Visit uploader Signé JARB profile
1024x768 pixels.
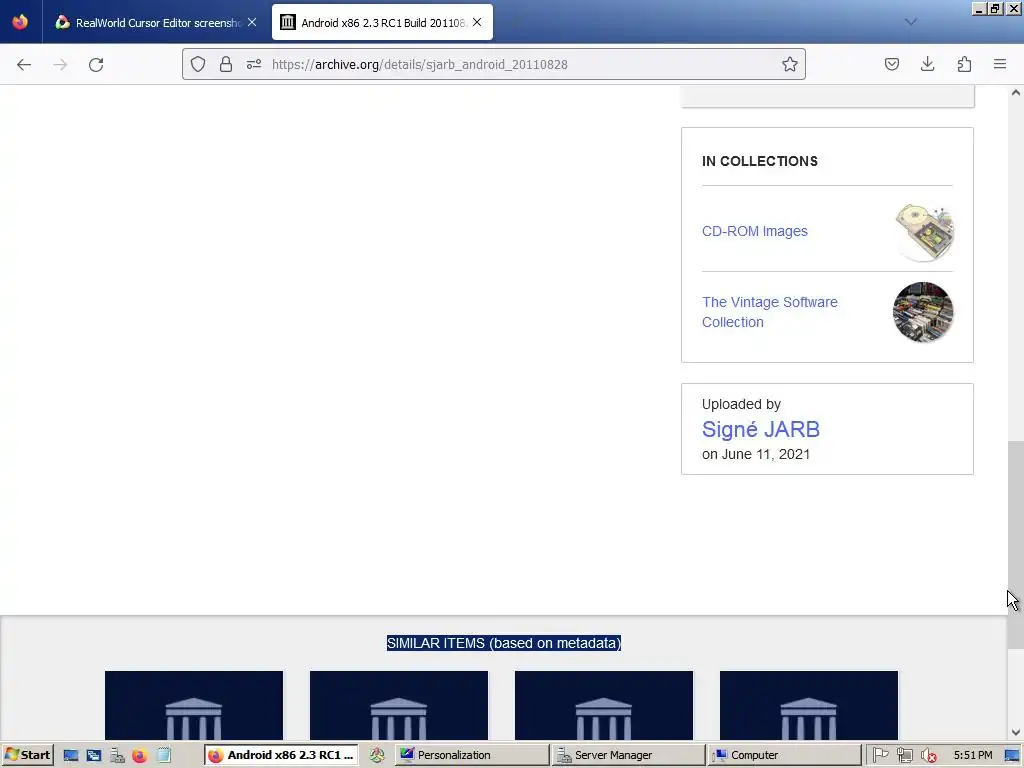click(760, 429)
